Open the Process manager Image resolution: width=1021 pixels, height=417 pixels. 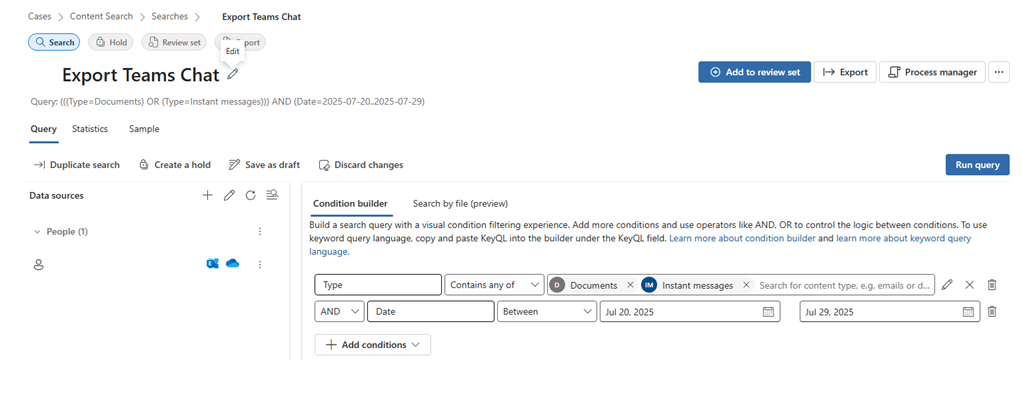click(x=932, y=72)
